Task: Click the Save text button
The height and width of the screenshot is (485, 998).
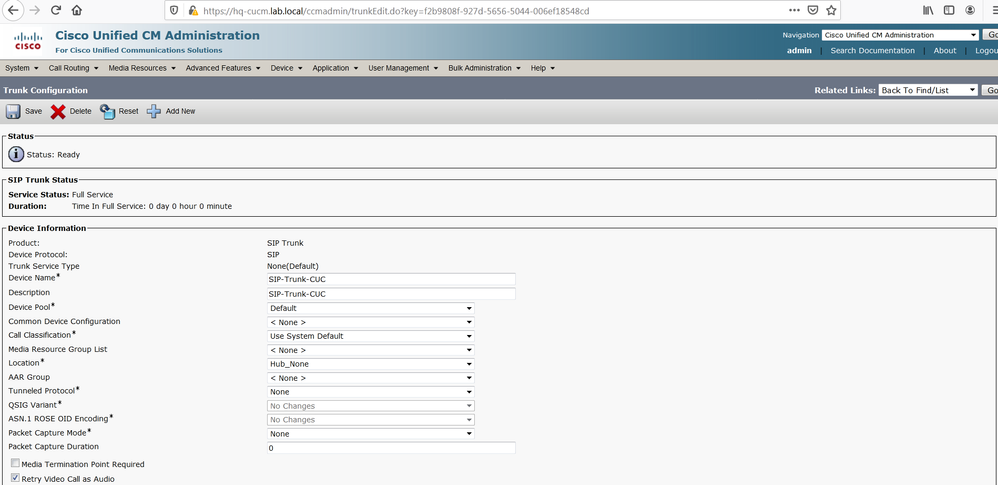Action: click(x=33, y=111)
